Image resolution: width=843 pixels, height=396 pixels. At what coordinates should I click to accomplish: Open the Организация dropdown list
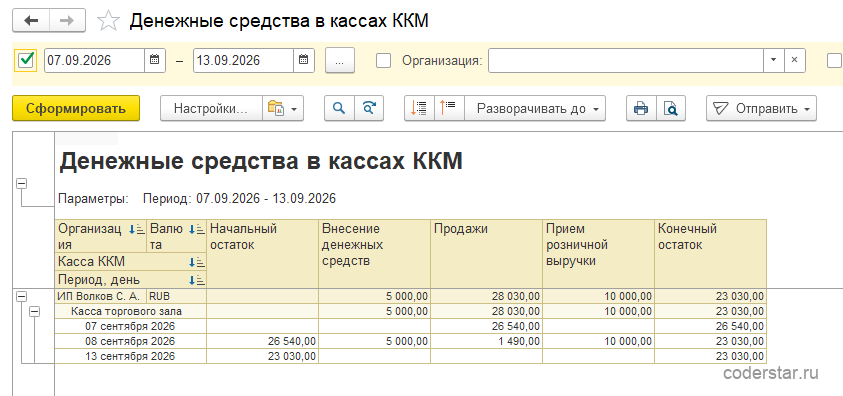(x=774, y=60)
